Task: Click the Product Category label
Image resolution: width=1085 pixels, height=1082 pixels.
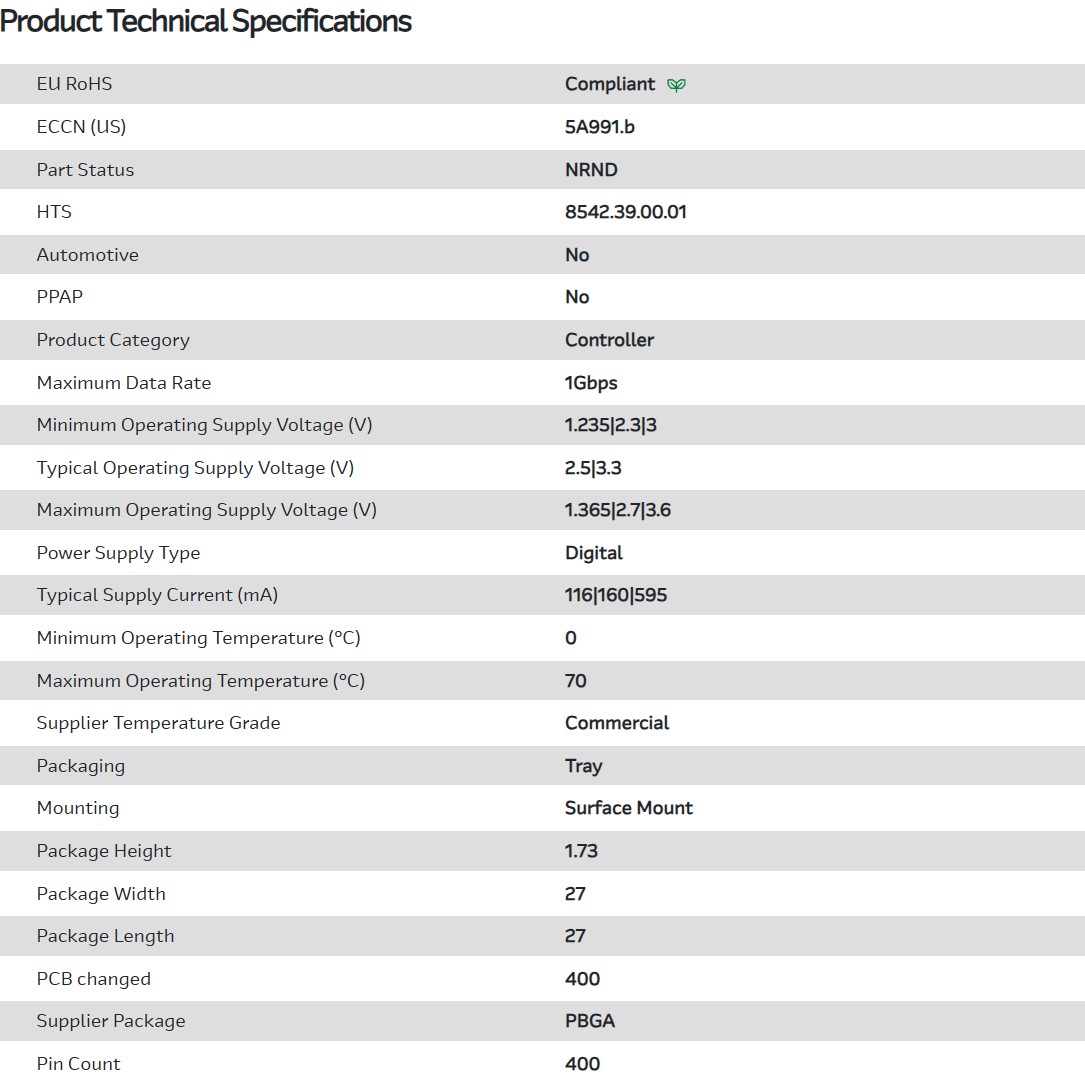Action: (113, 340)
